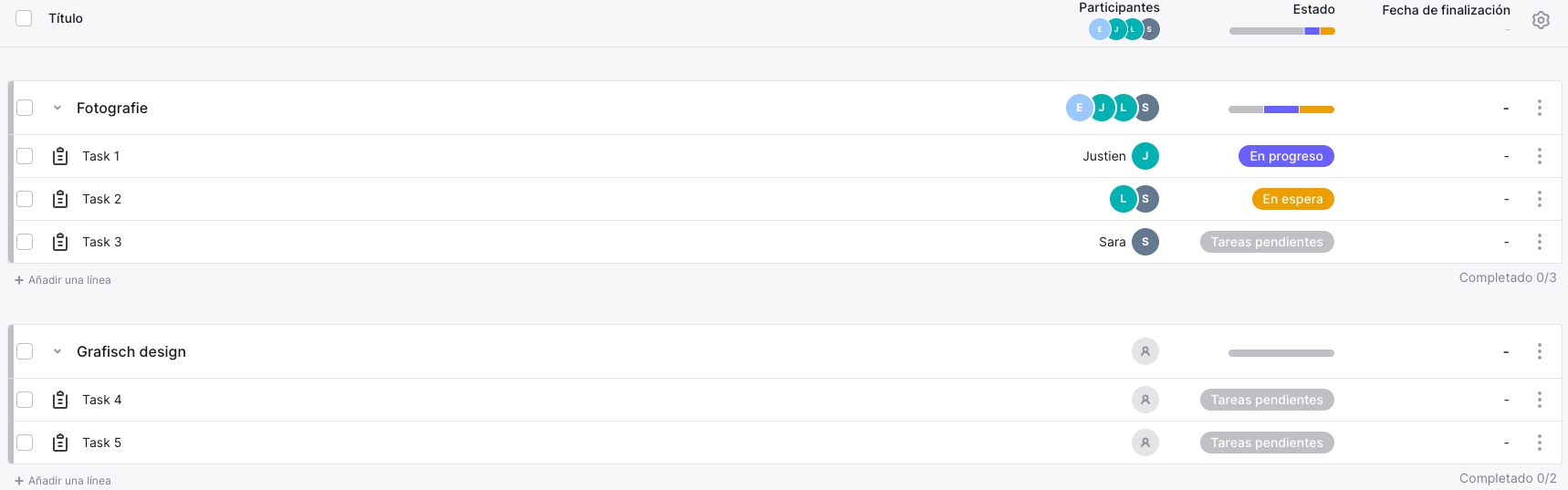Open the three-dot menu for Task 1

1539,156
